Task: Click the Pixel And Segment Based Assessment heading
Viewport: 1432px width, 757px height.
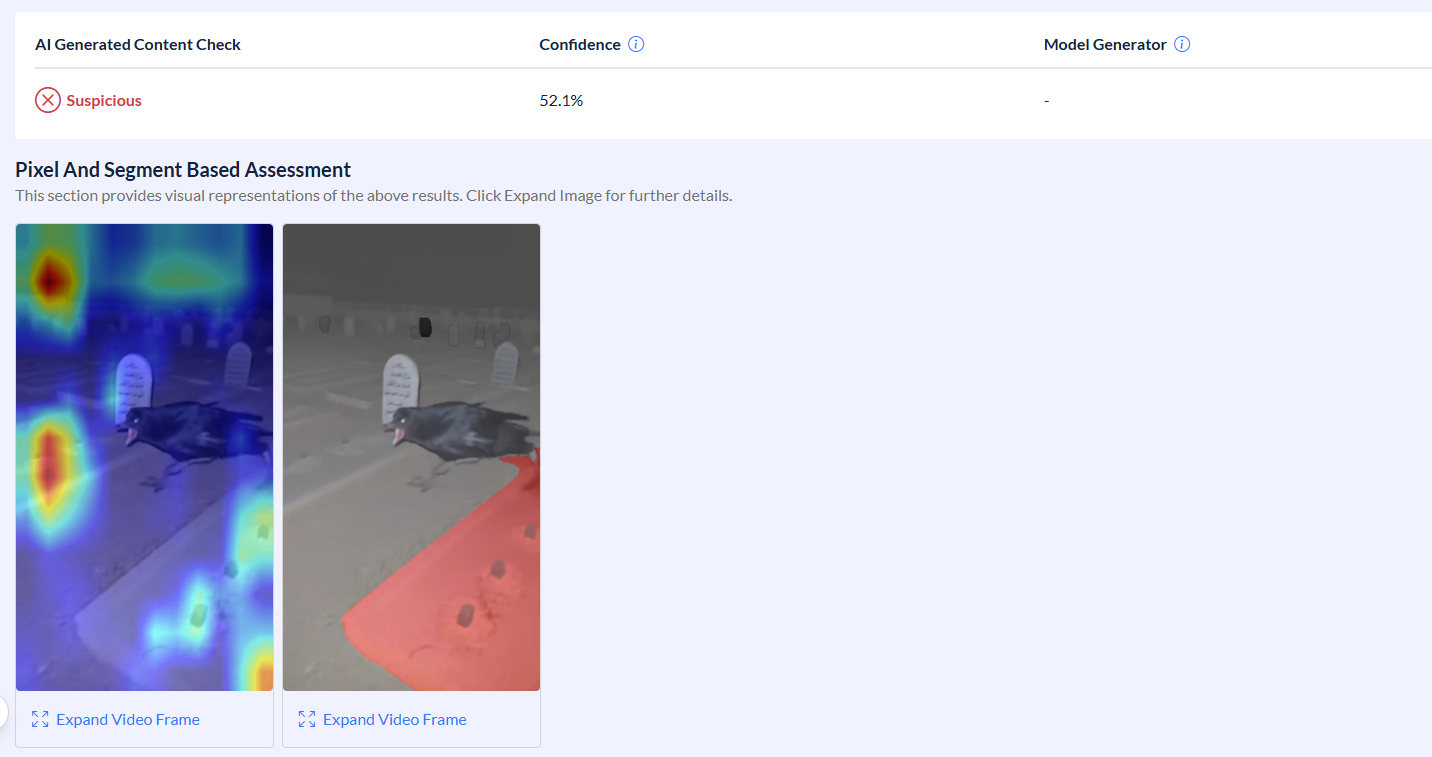Action: point(183,169)
